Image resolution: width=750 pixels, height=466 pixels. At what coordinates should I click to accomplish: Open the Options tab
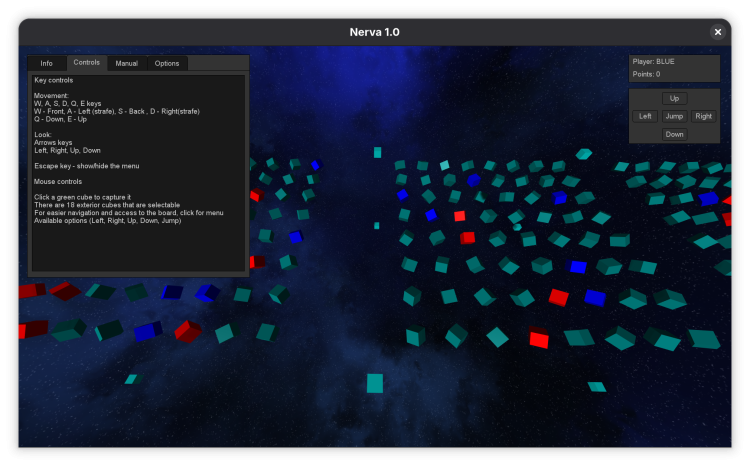coord(167,63)
